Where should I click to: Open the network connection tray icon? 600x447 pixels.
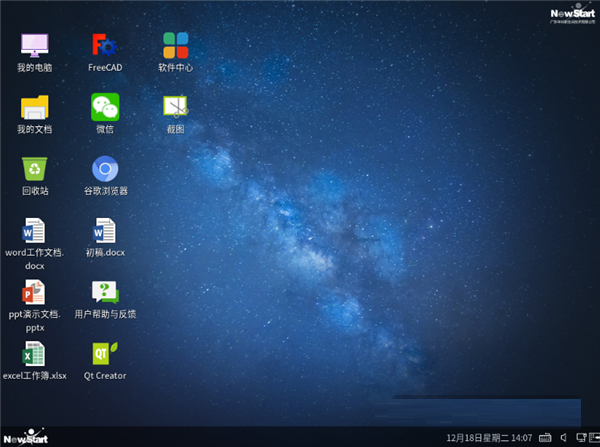click(581, 437)
